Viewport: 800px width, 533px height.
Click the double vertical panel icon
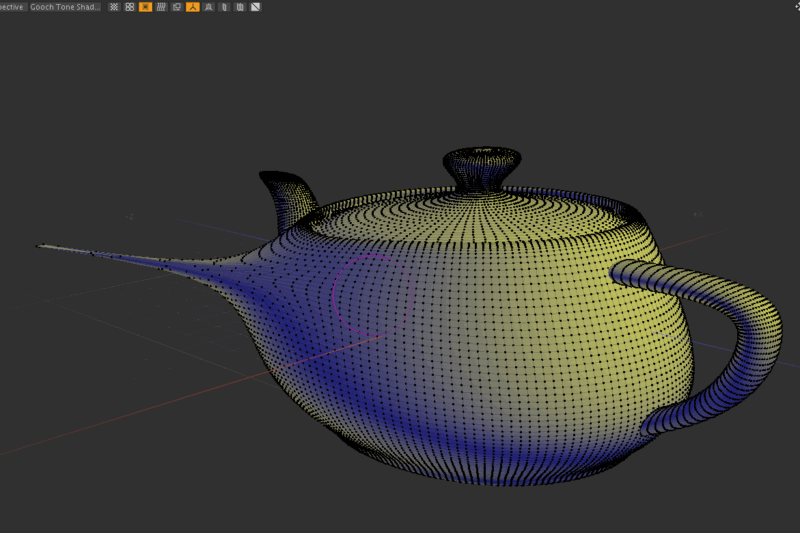tap(239, 6)
